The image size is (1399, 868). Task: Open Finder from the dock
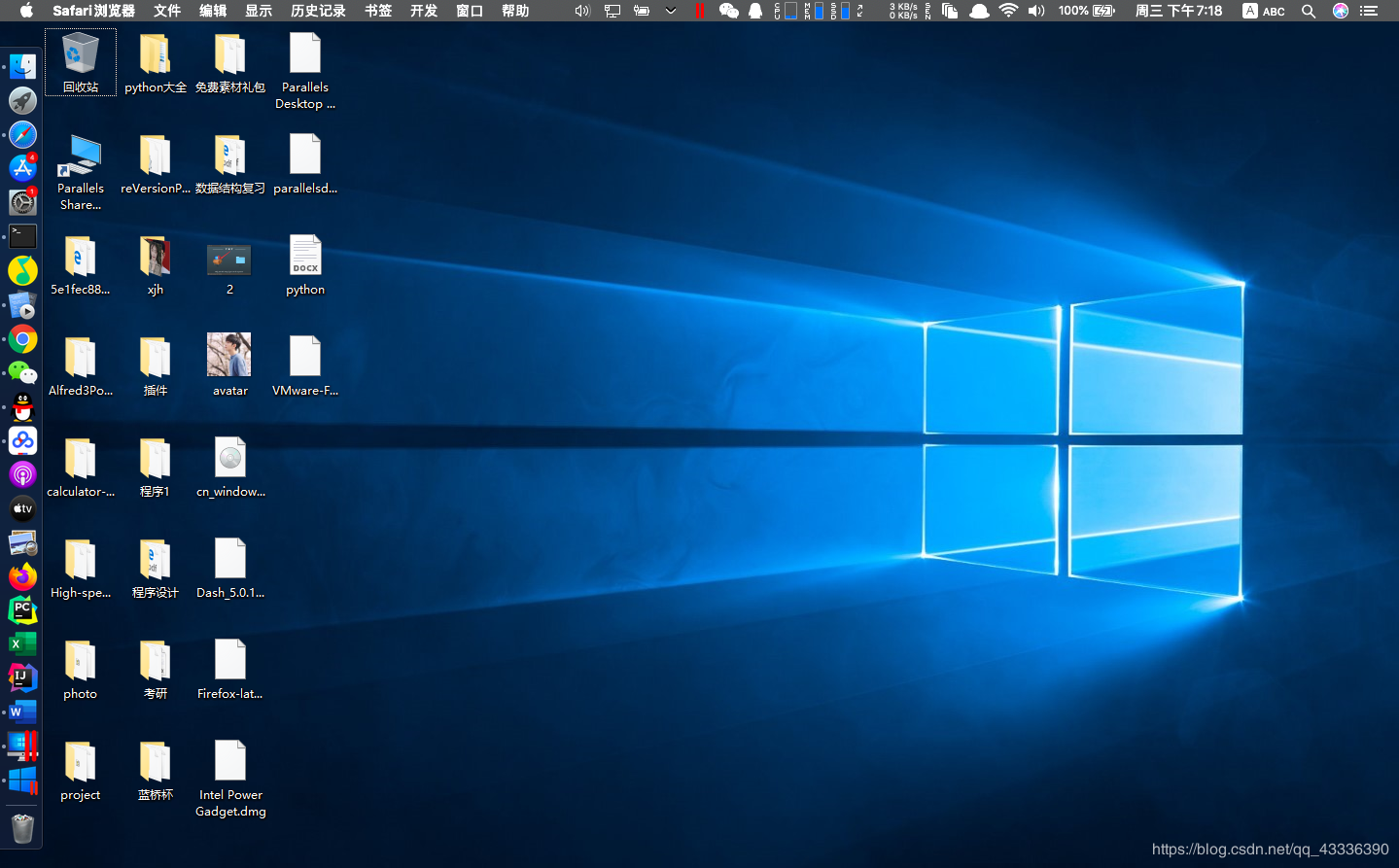click(x=22, y=66)
